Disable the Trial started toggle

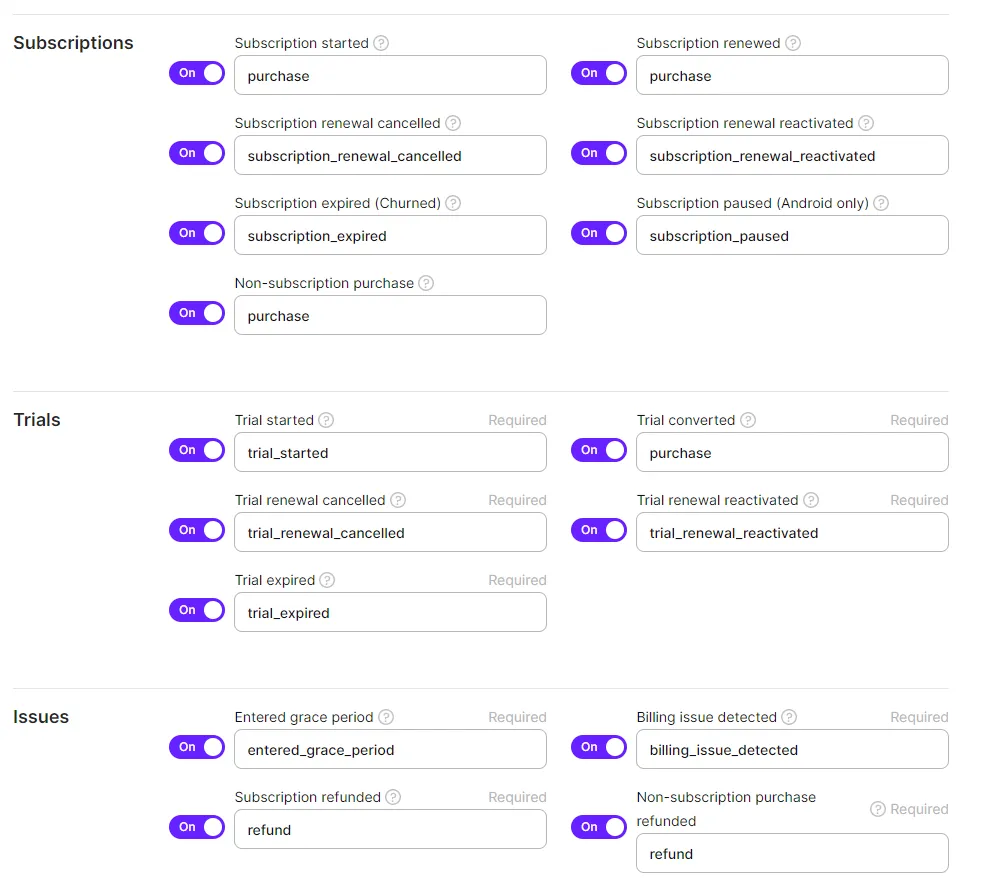(197, 450)
